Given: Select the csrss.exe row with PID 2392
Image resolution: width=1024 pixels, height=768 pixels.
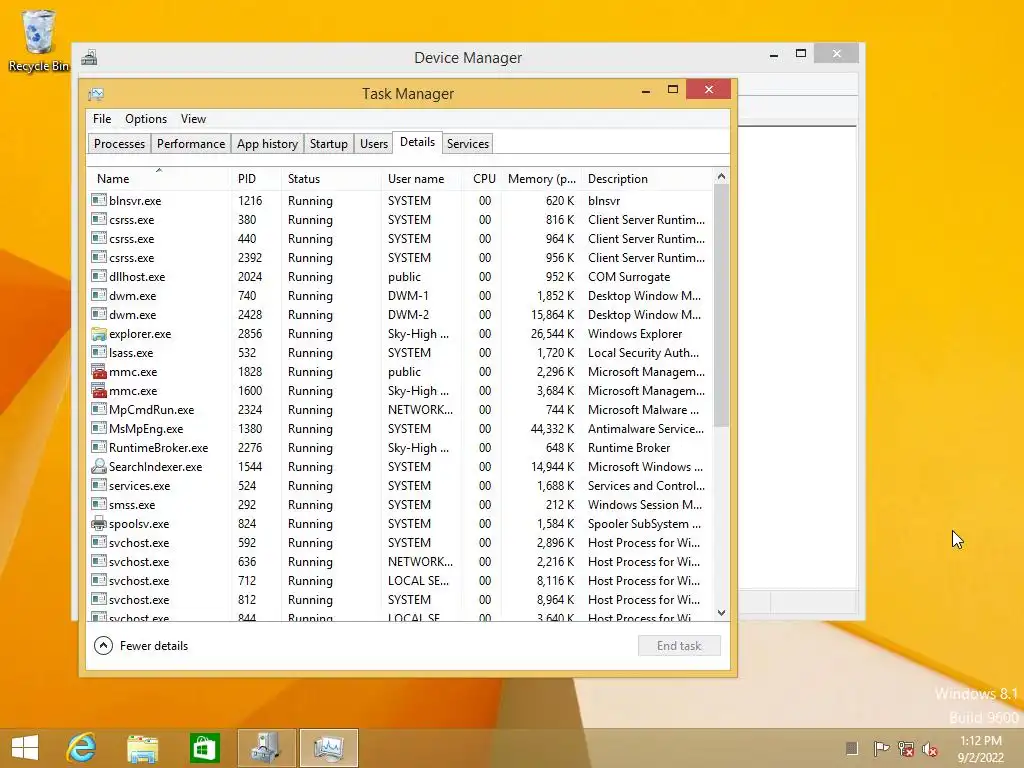Looking at the screenshot, I should click(400, 257).
